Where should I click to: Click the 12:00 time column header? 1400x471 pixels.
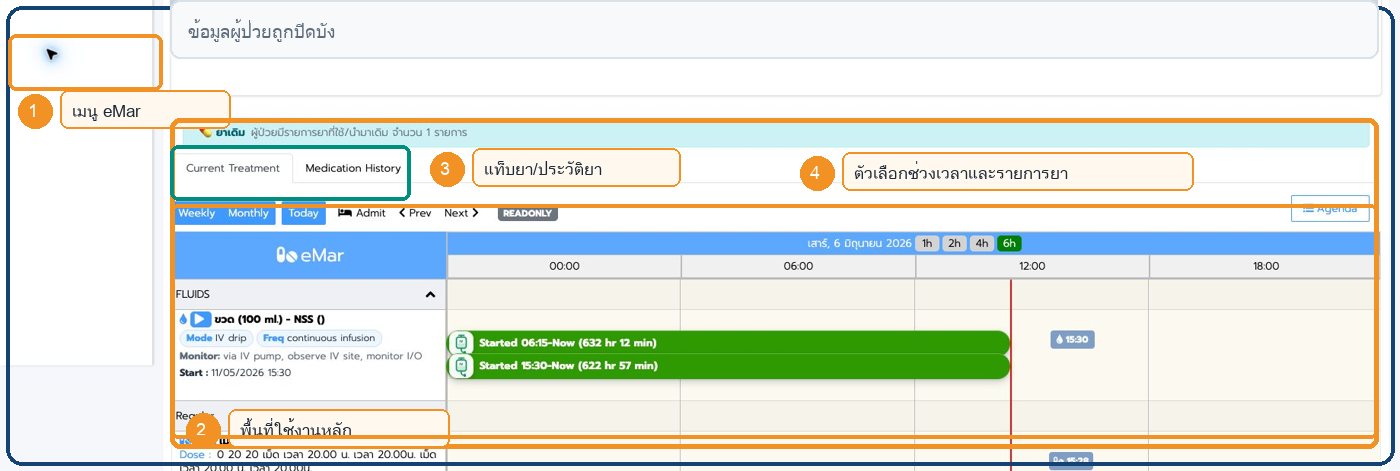pos(1032,266)
